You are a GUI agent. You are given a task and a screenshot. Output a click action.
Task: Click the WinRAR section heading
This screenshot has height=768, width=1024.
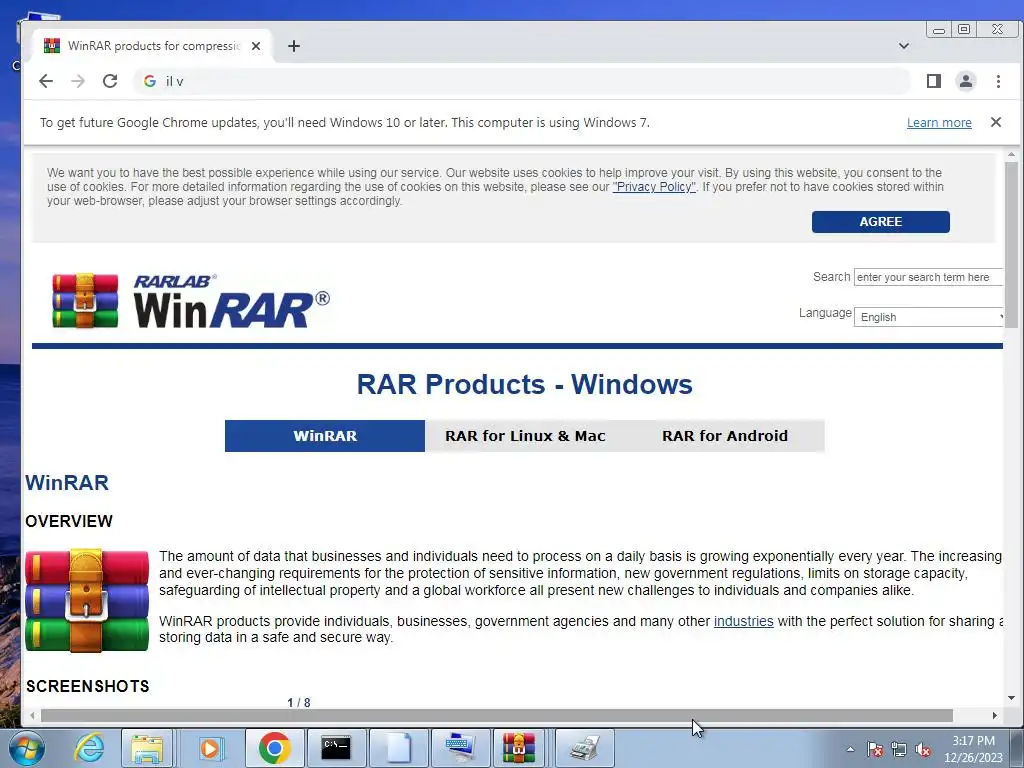click(x=67, y=483)
